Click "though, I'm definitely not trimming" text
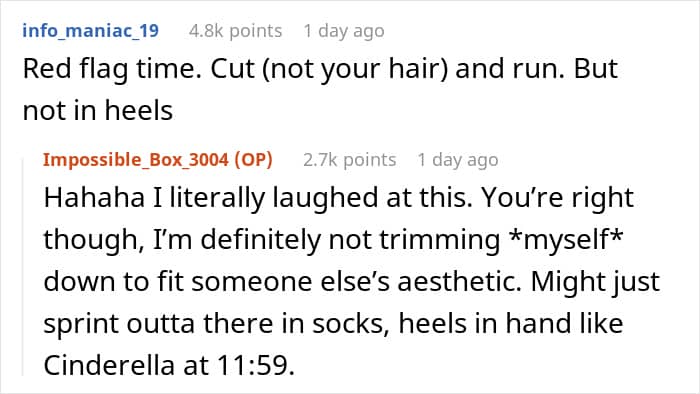This screenshot has width=700, height=394. [271, 240]
